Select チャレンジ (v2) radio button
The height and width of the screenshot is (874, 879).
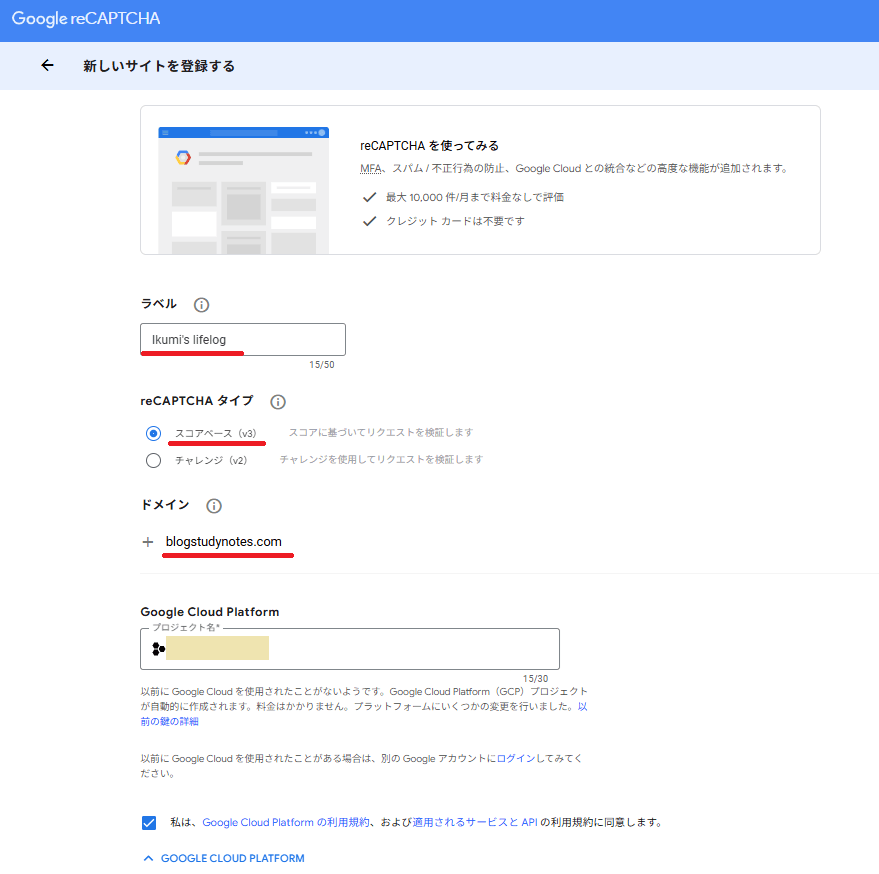pyautogui.click(x=153, y=460)
